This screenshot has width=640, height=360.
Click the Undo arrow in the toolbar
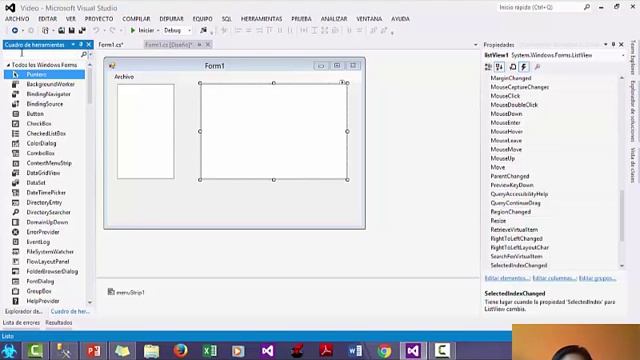coord(96,30)
